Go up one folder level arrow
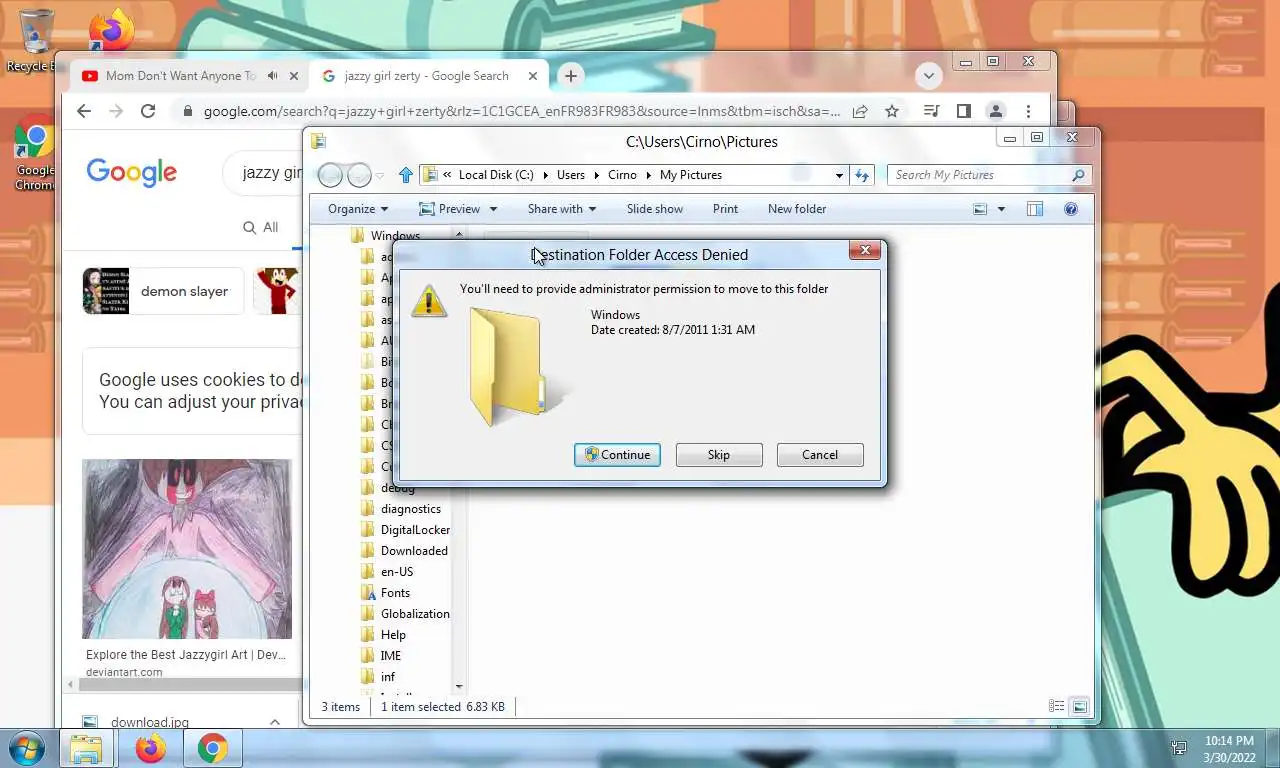This screenshot has height=768, width=1280. pos(405,175)
